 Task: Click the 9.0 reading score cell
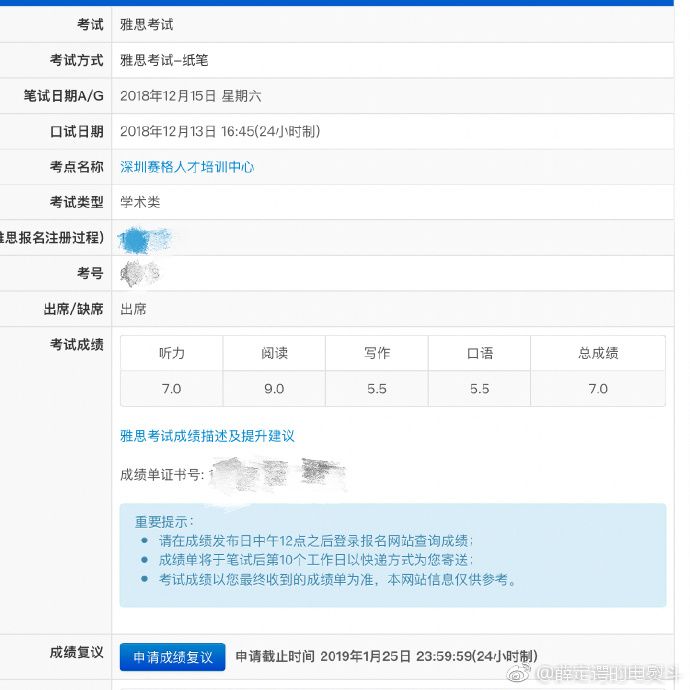(x=274, y=389)
